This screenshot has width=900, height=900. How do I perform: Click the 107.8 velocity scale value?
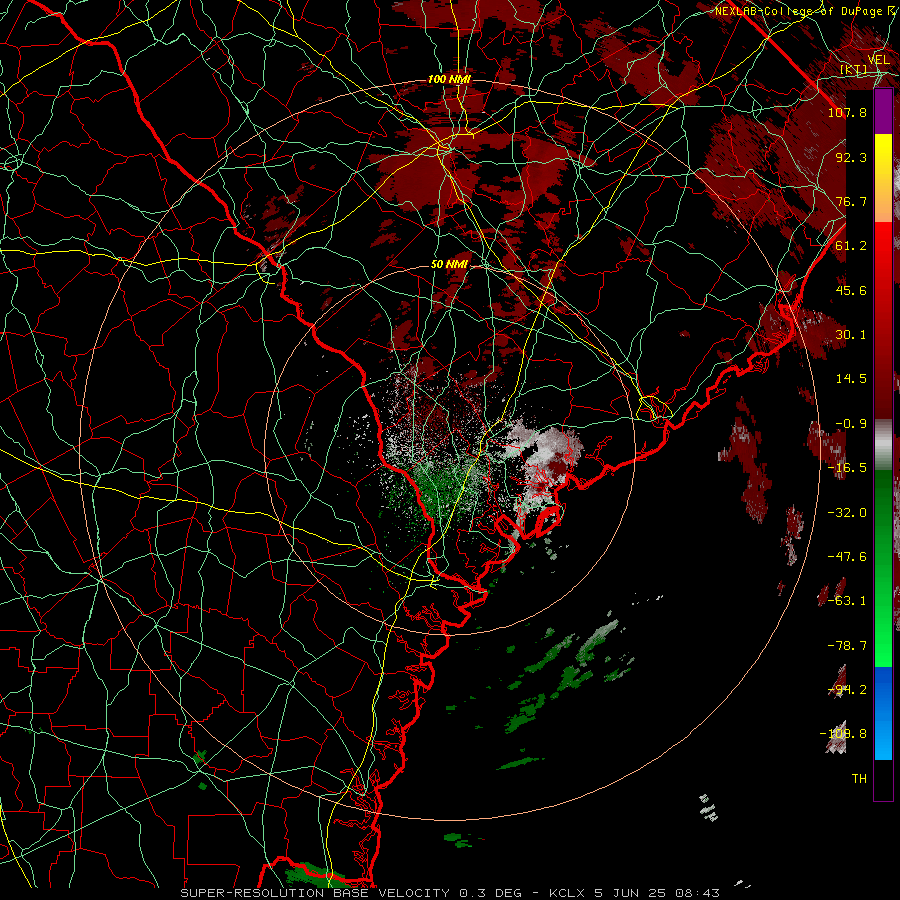(x=847, y=112)
